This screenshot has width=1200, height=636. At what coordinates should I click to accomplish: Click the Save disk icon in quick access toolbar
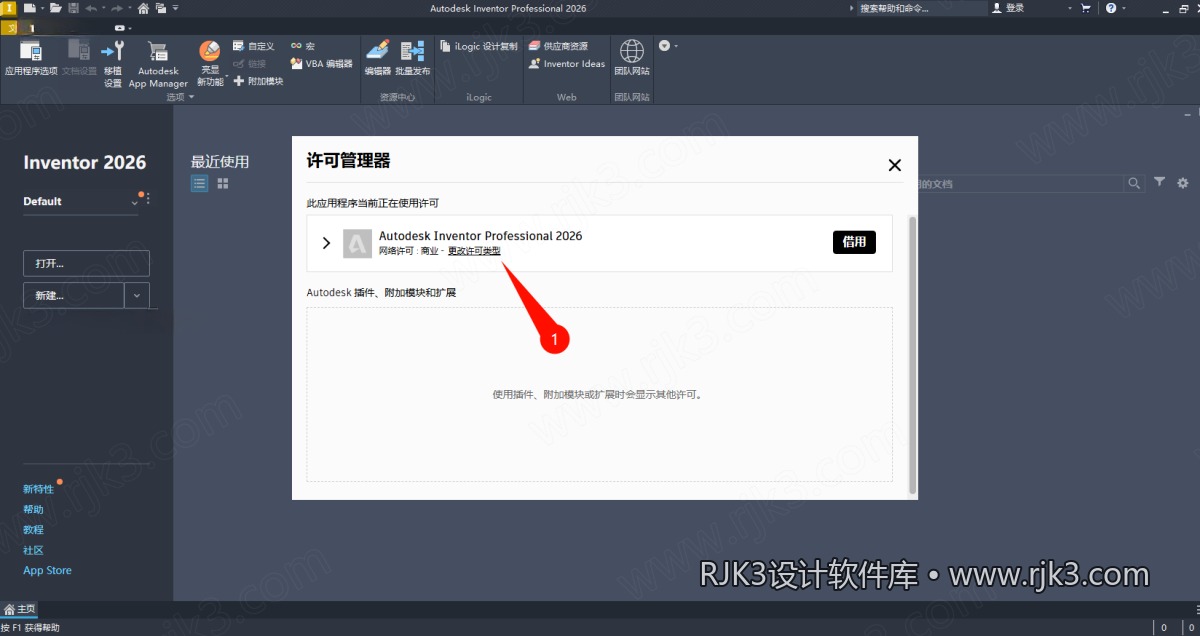pyautogui.click(x=73, y=8)
